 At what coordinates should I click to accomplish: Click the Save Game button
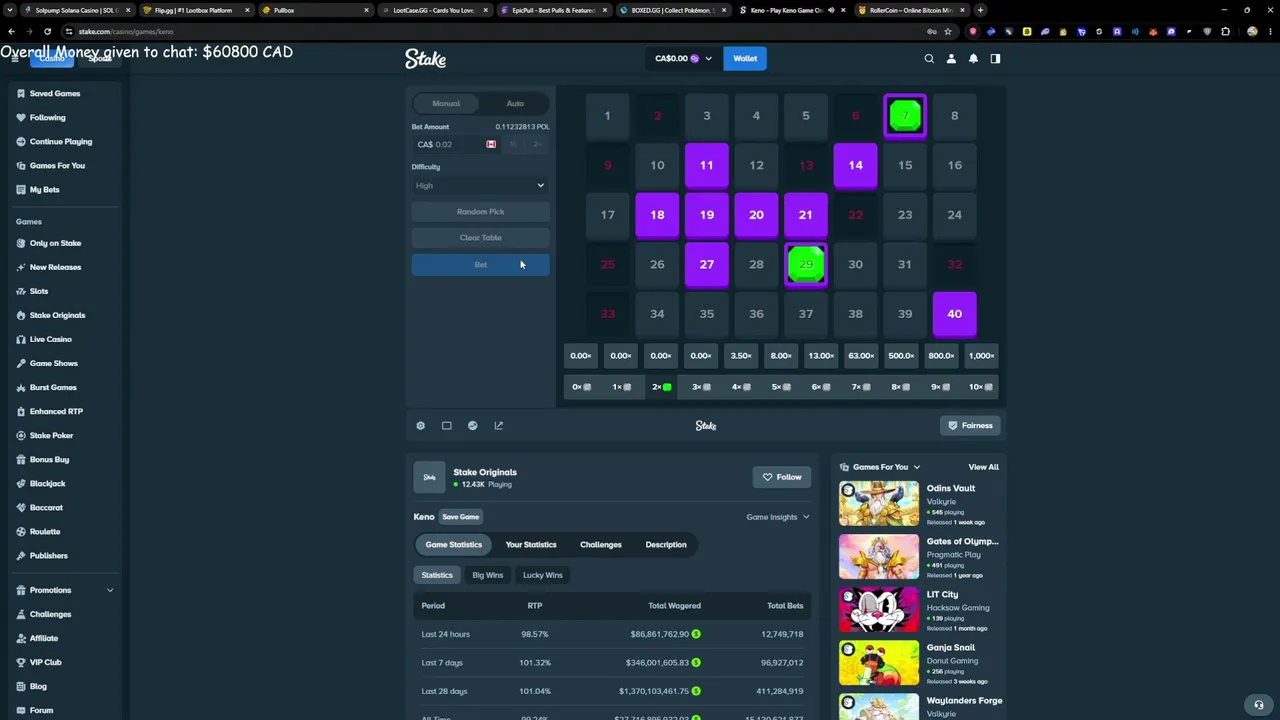click(461, 517)
